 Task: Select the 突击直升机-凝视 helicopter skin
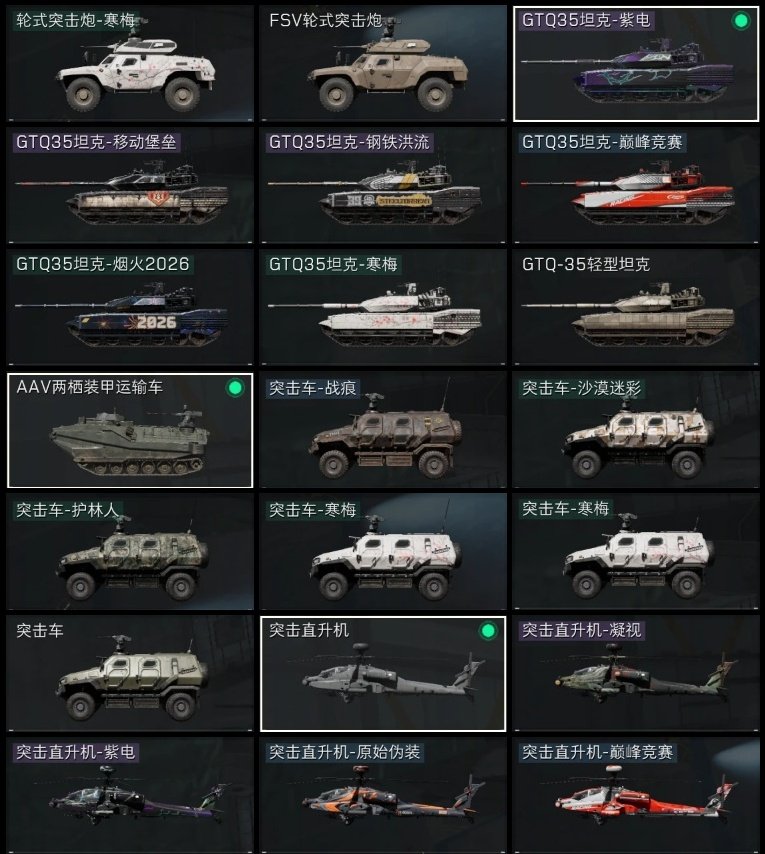coord(636,674)
